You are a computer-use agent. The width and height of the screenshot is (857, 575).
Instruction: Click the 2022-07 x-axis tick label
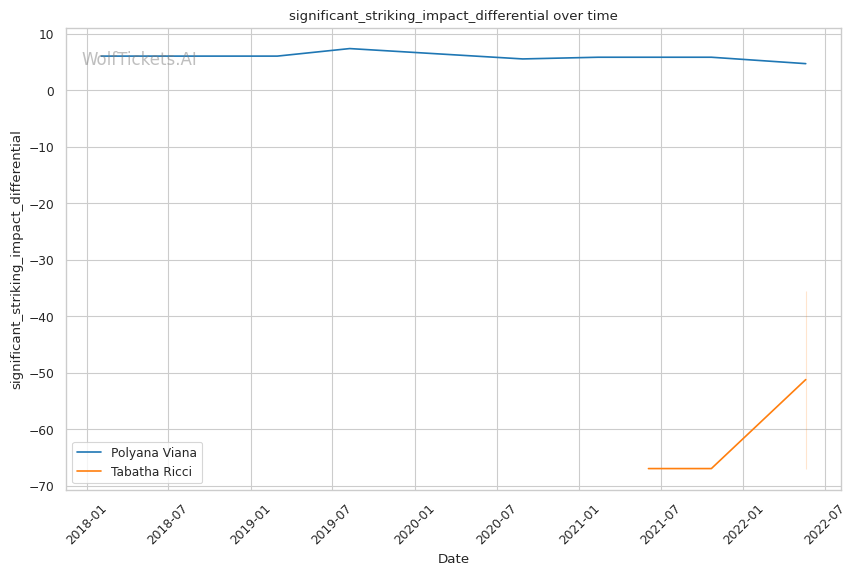(x=823, y=523)
